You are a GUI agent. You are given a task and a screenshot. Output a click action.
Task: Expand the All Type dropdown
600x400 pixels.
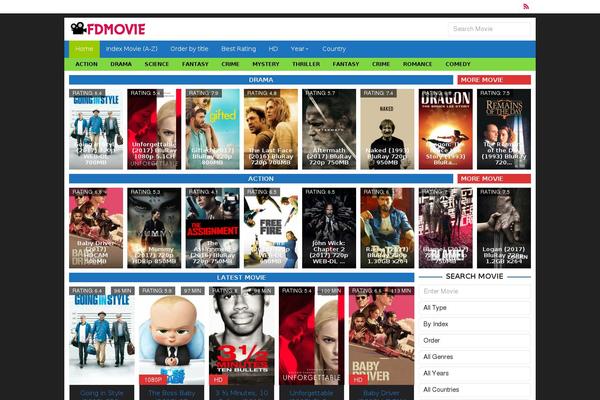coord(474,308)
